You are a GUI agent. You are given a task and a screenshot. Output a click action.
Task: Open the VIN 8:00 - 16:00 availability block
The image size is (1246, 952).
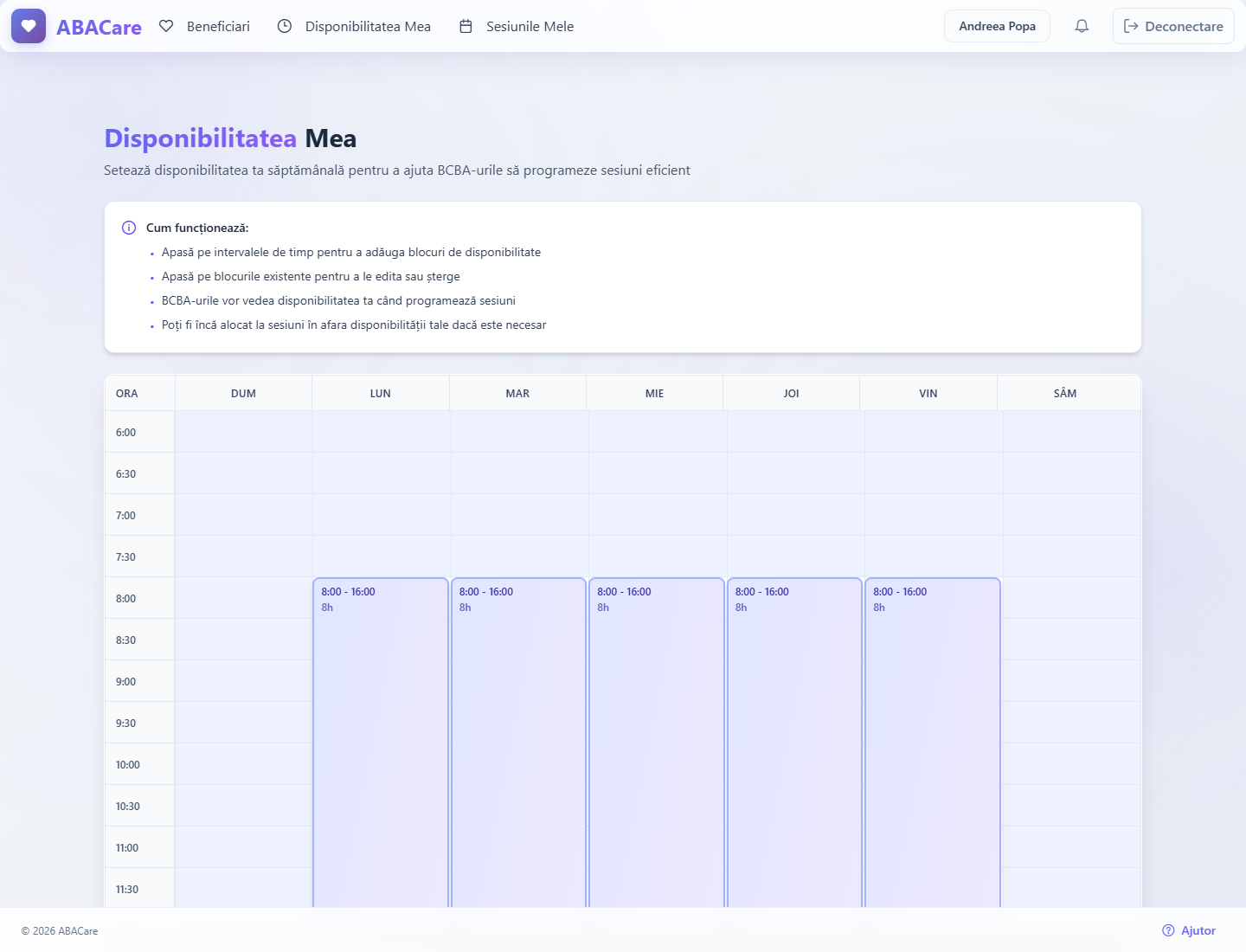pyautogui.click(x=933, y=743)
